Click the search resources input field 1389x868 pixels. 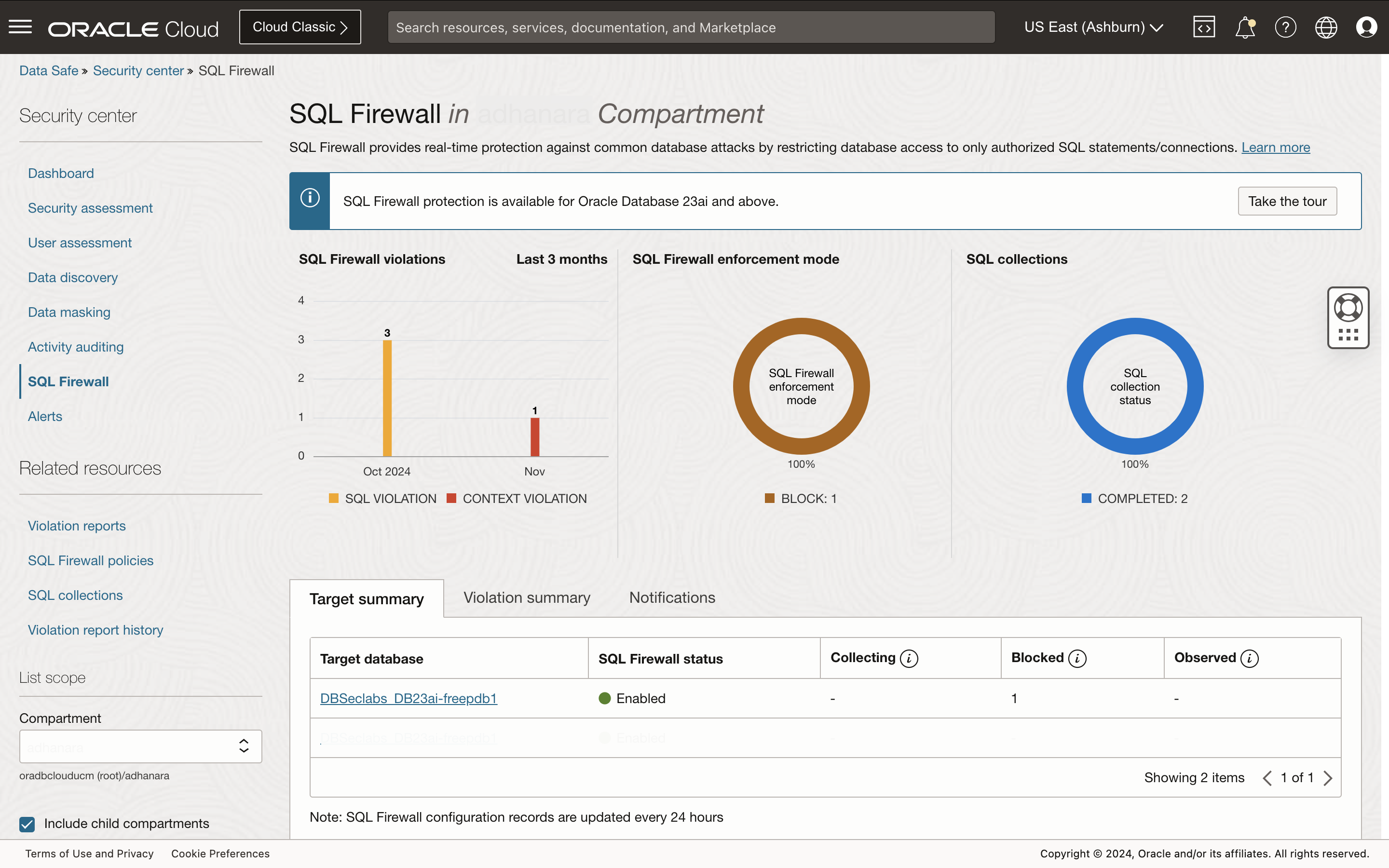(x=689, y=27)
